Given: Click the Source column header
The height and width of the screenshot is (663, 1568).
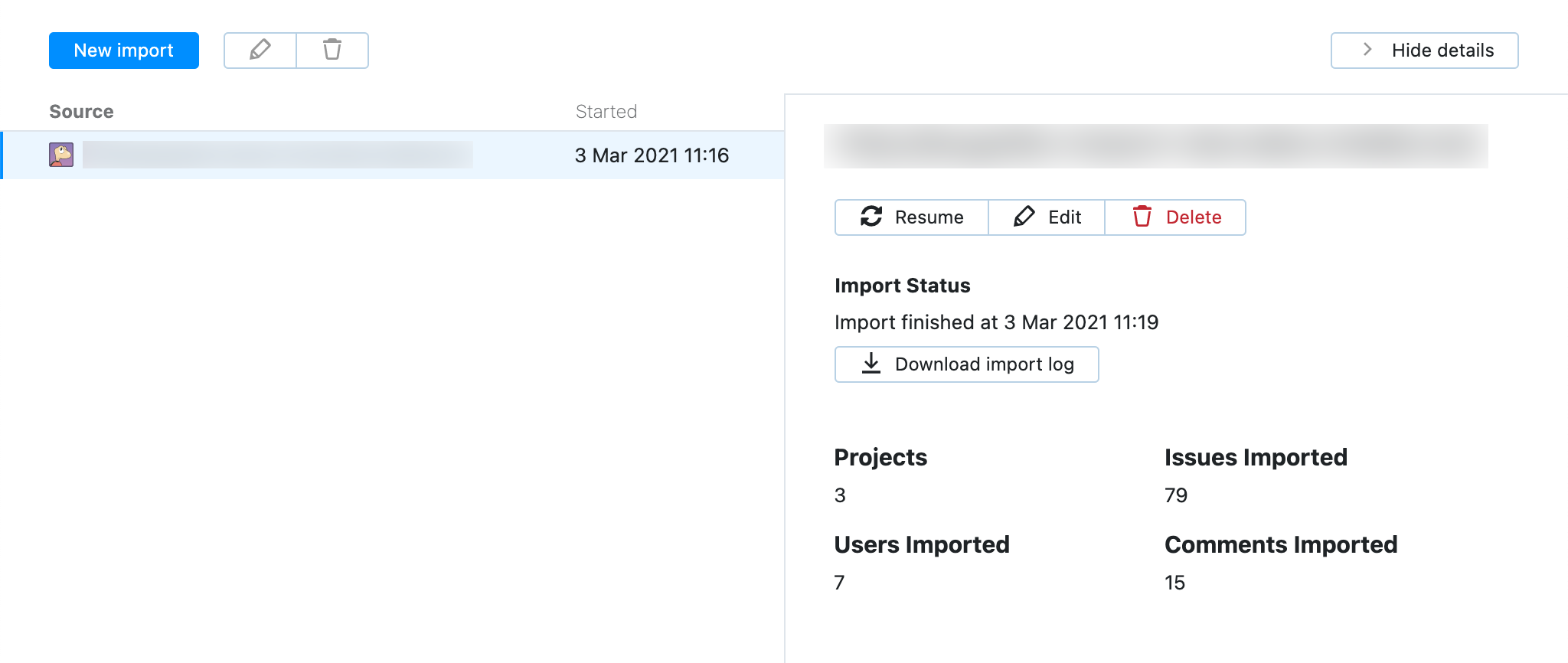Looking at the screenshot, I should [81, 112].
